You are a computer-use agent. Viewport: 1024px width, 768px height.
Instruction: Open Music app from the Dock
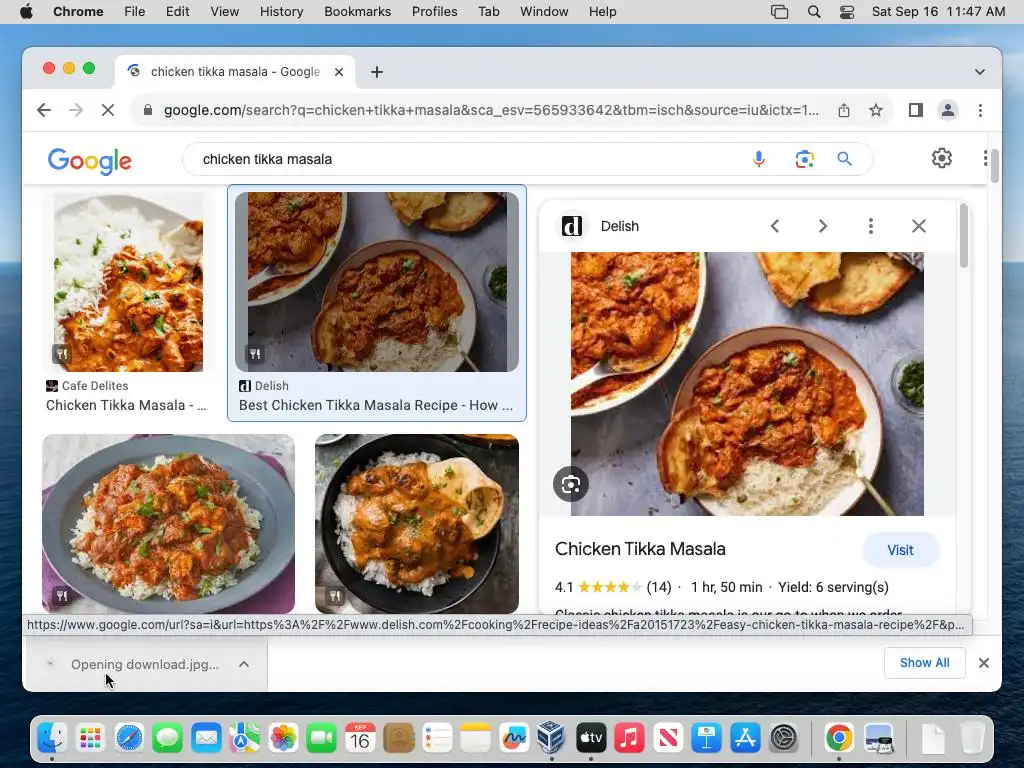tap(630, 738)
